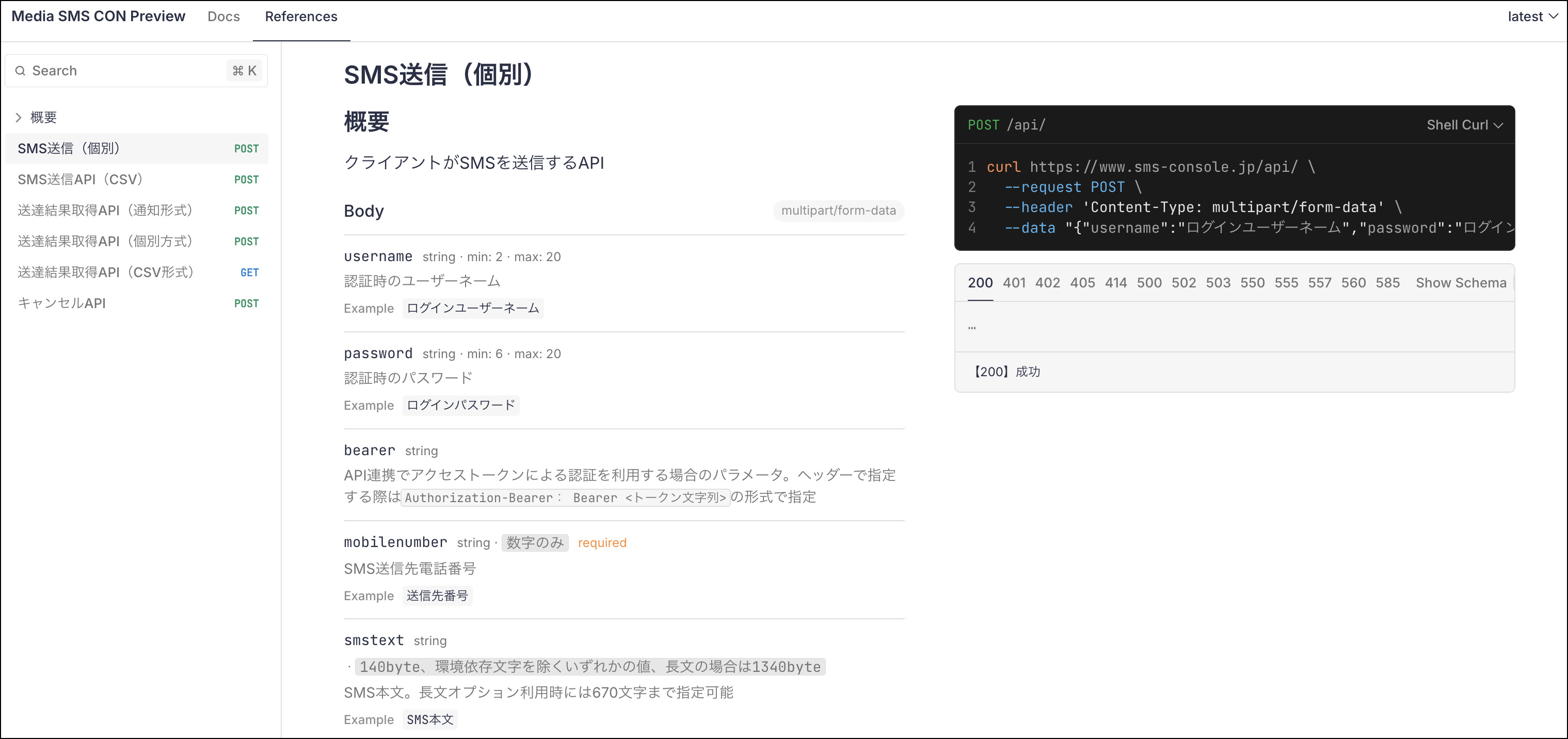Click the mobilenumber parameter name
The image size is (1568, 739).
[395, 542]
